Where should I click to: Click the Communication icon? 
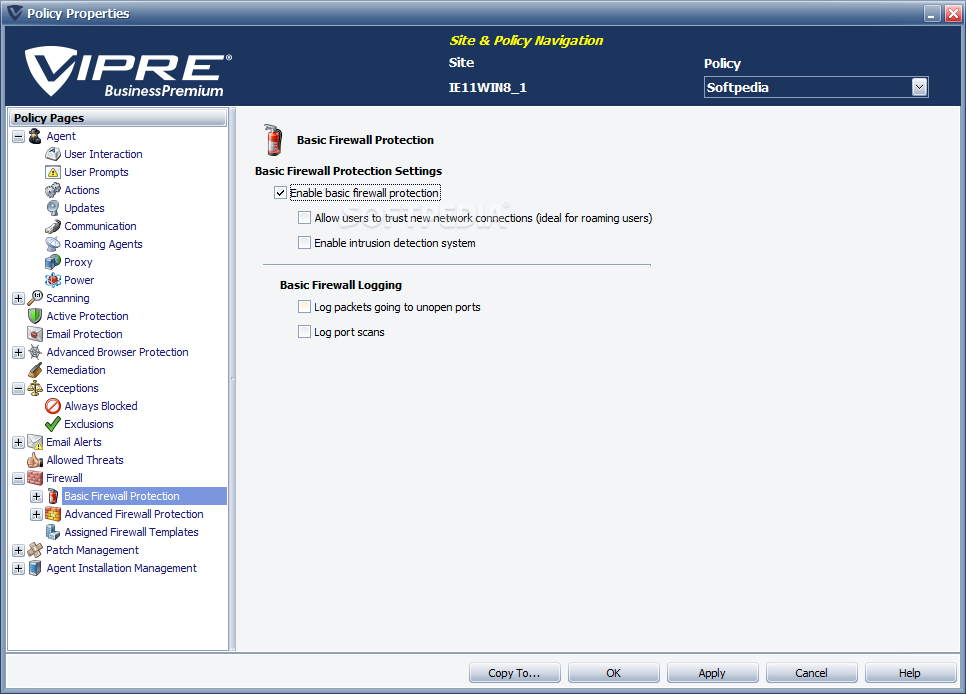click(x=53, y=226)
